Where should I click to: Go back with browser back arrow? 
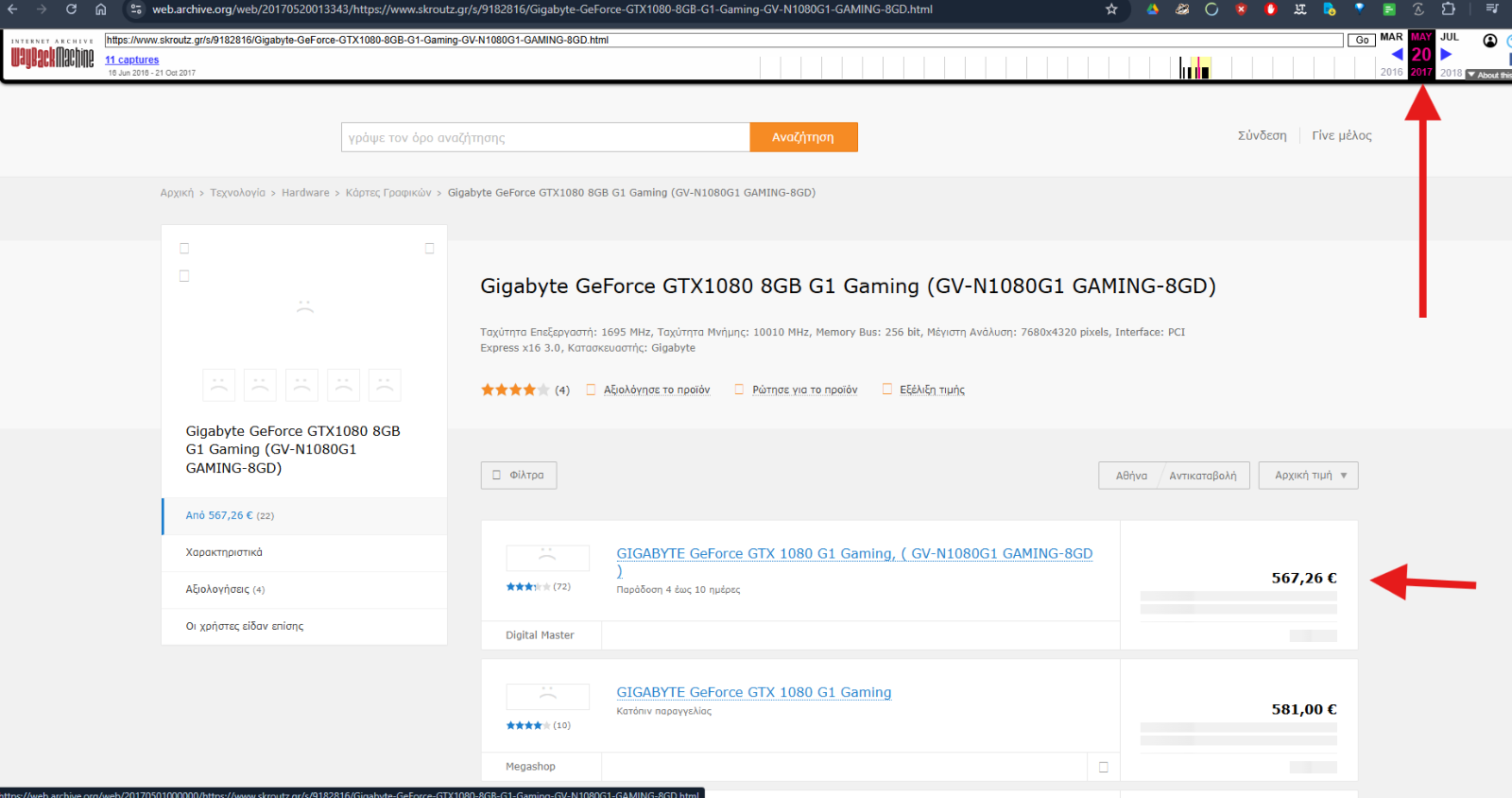(x=13, y=9)
